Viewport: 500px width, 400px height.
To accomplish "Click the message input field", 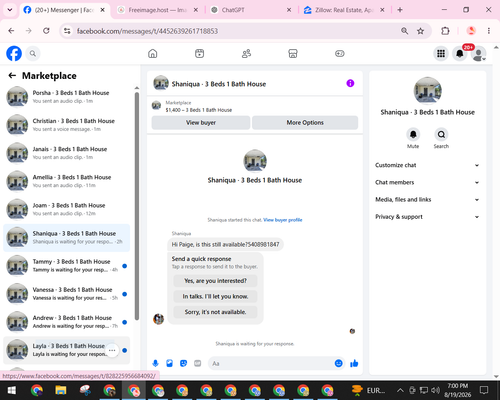I will [x=277, y=363].
